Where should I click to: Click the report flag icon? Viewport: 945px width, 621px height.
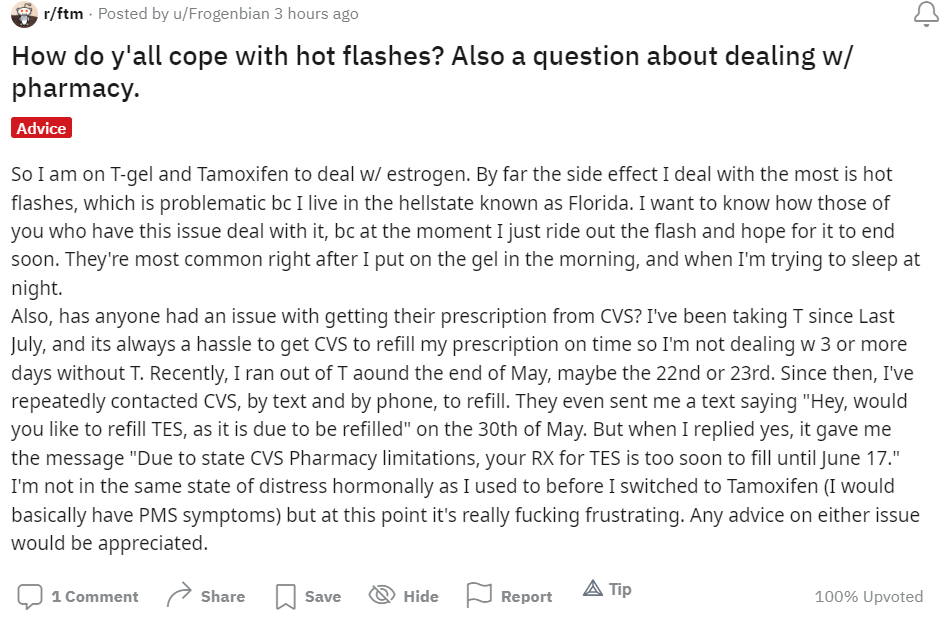click(479, 595)
